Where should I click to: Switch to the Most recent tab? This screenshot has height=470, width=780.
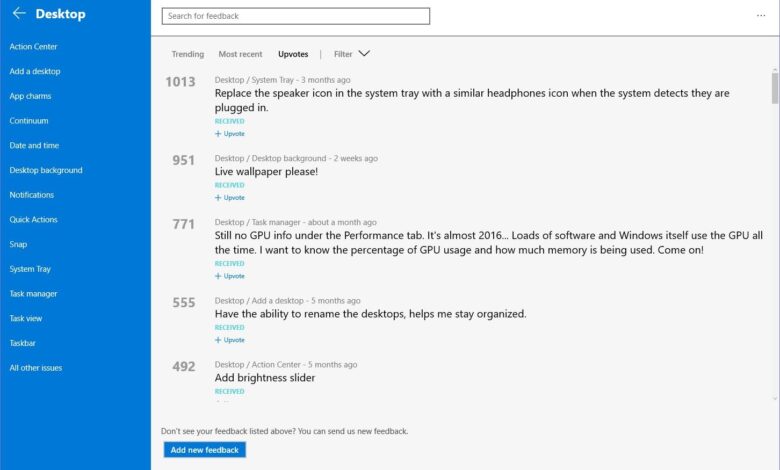pyautogui.click(x=240, y=54)
